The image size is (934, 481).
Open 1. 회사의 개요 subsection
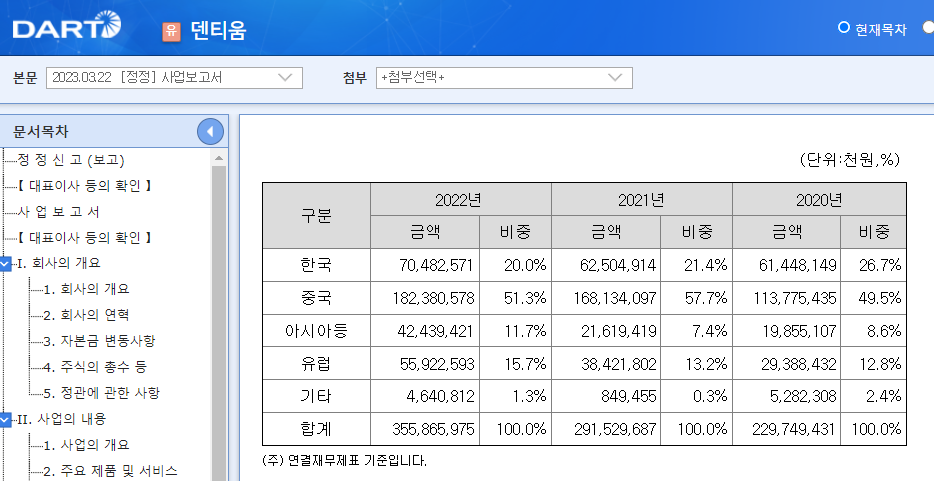click(x=86, y=289)
